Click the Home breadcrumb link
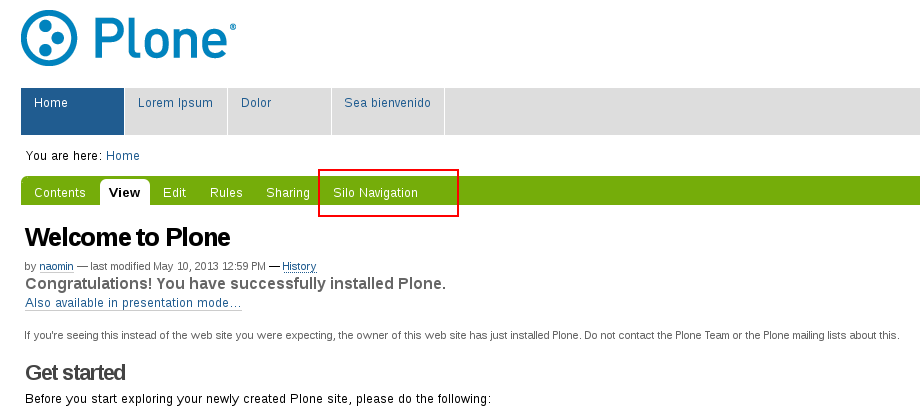This screenshot has height=420, width=920. click(x=123, y=156)
